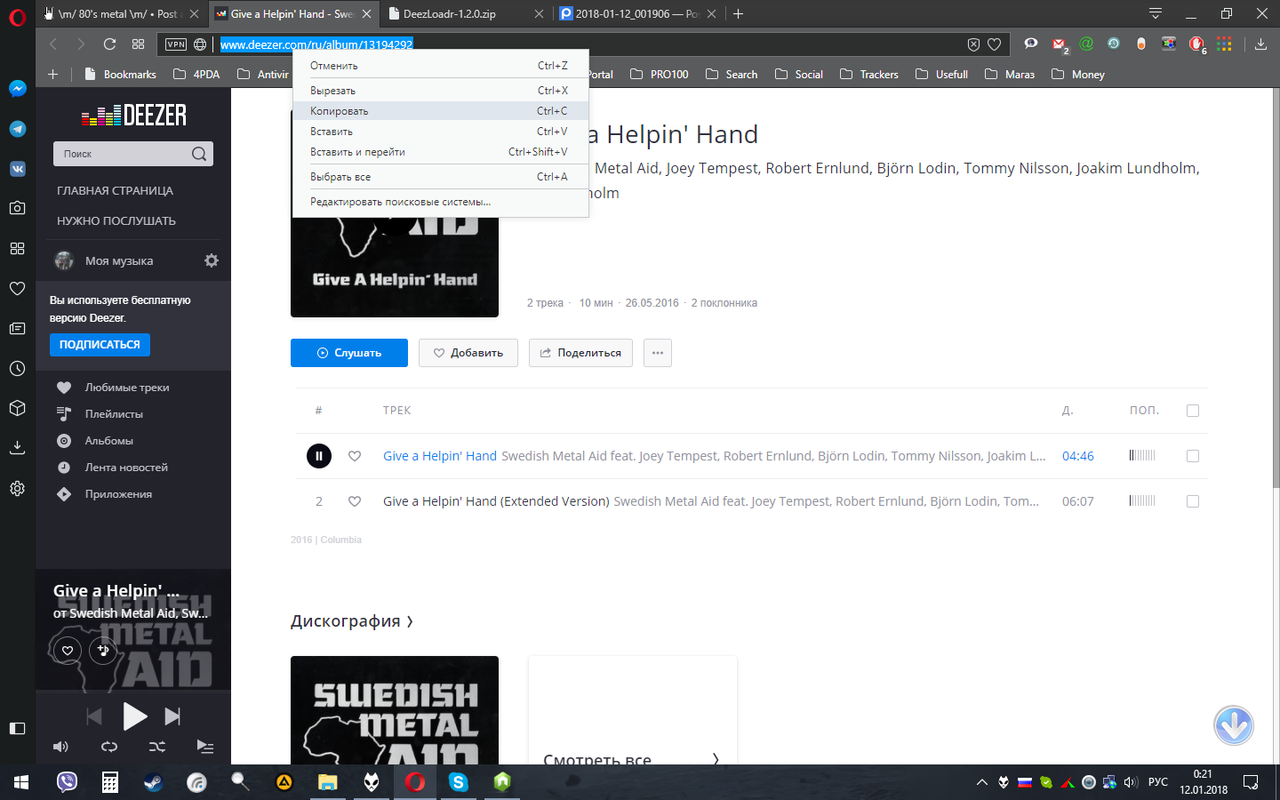This screenshot has width=1280, height=800.
Task: Open history clock in sidebar
Action: pos(17,368)
